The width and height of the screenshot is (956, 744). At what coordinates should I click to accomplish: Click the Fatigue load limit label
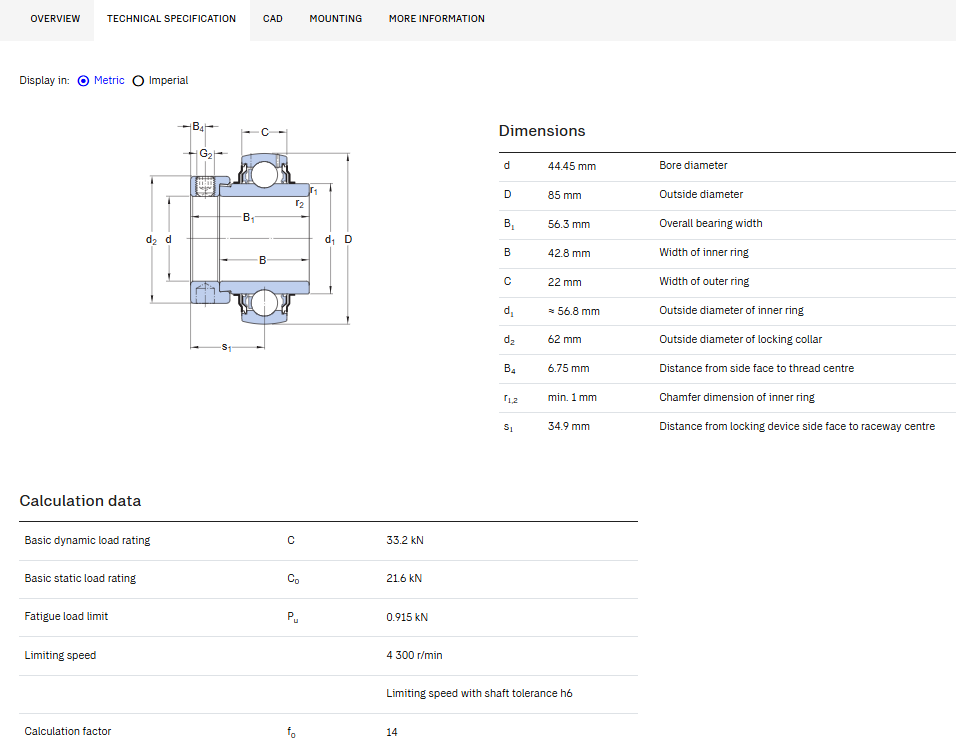pyautogui.click(x=66, y=617)
